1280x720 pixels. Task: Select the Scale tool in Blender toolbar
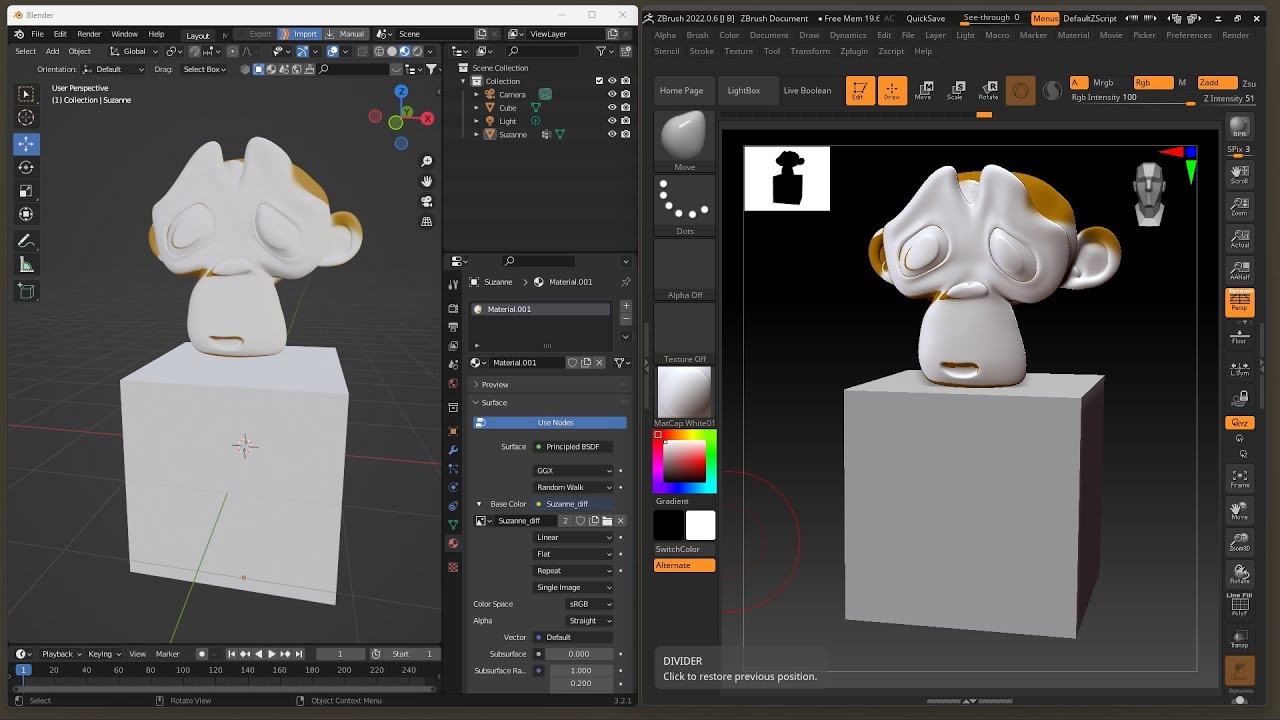point(26,190)
